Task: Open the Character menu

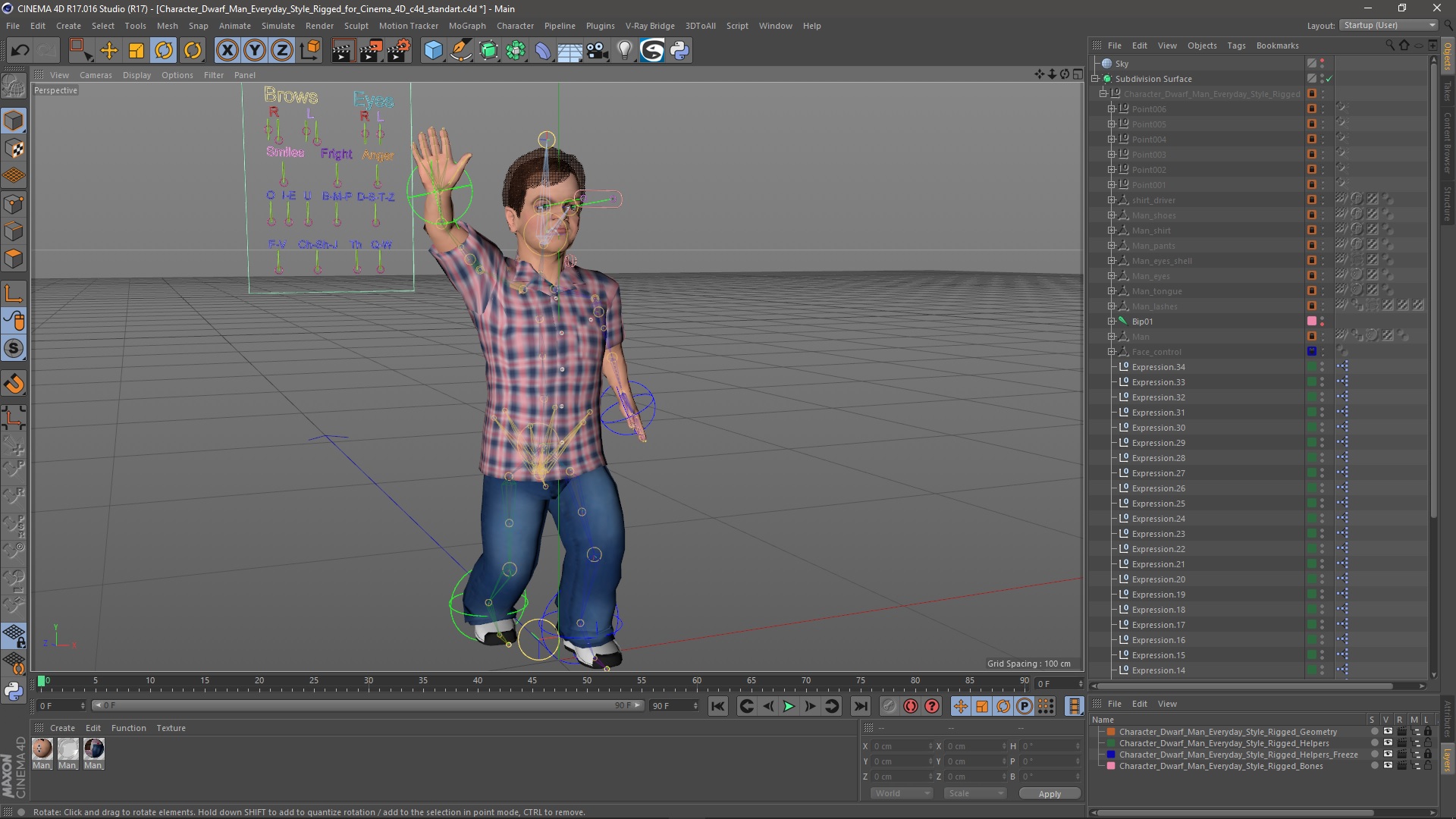Action: click(x=516, y=26)
